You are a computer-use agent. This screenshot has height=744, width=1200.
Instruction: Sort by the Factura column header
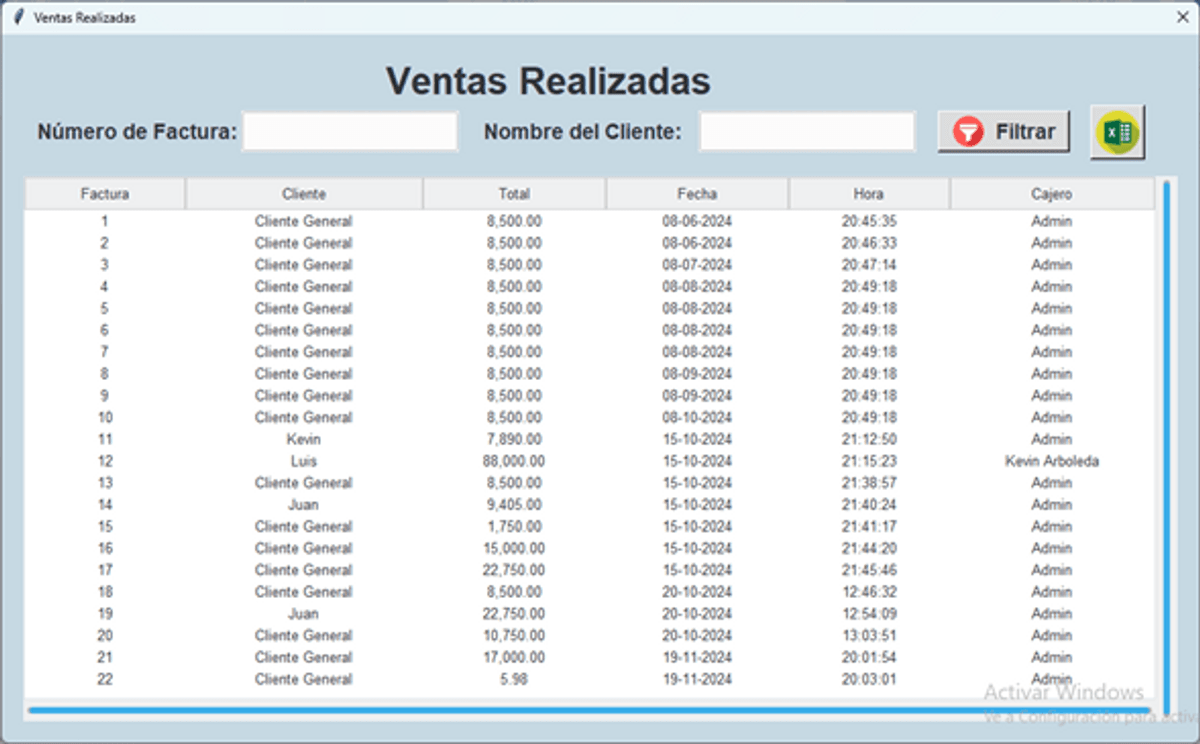pos(105,194)
